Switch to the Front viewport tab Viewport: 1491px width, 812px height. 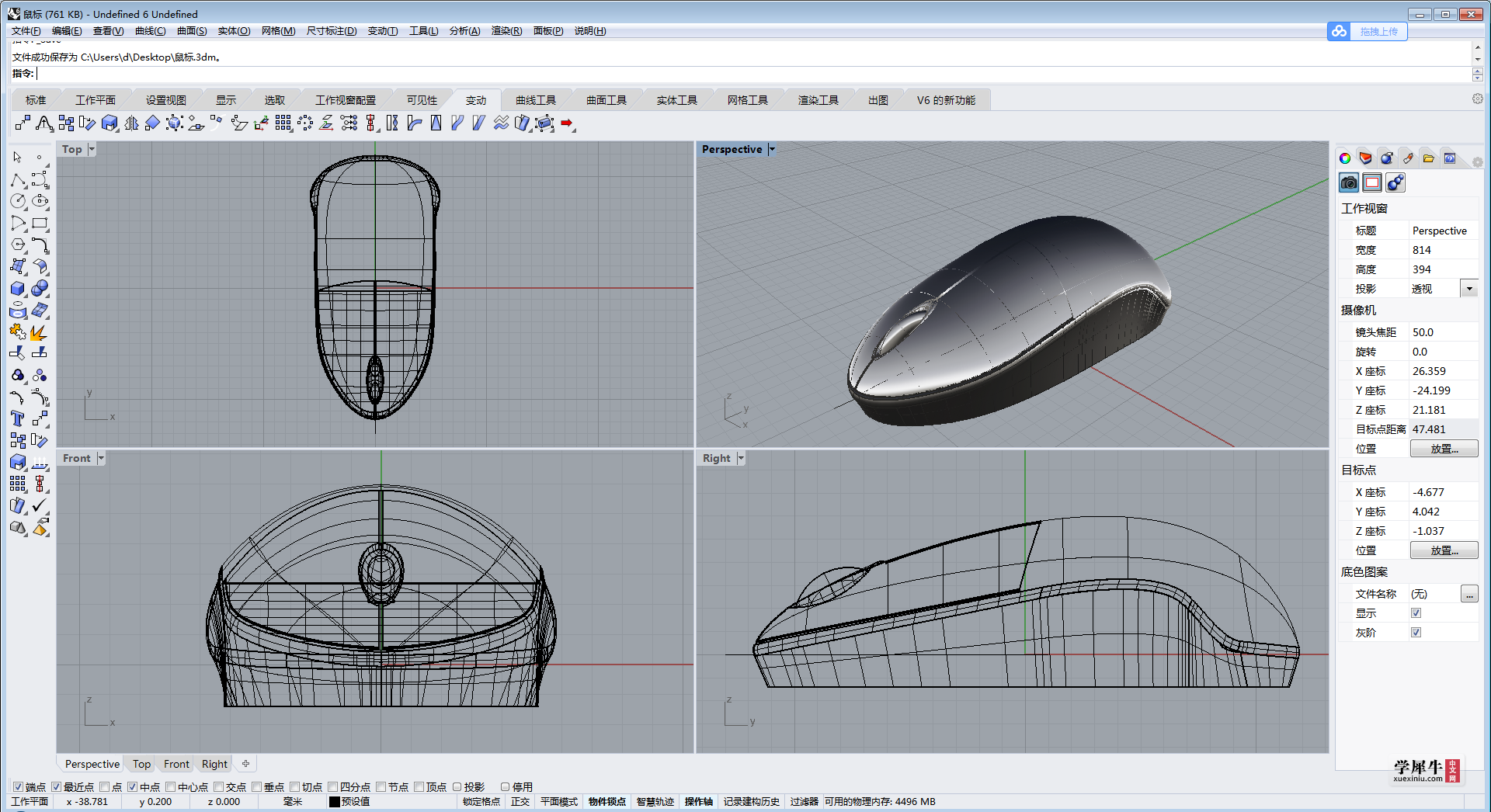click(x=176, y=764)
